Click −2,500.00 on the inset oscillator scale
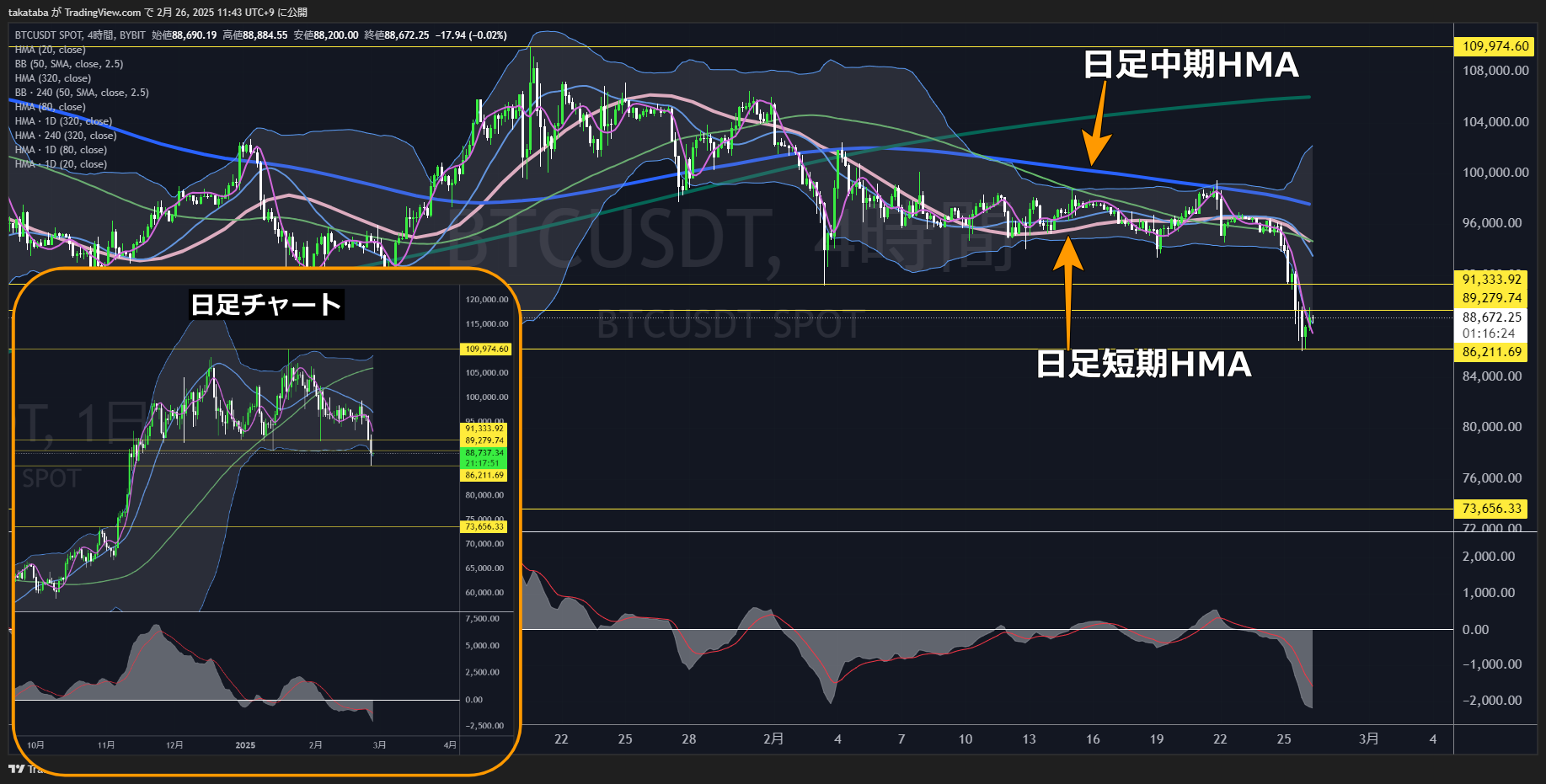Screen dimensions: 1546x784 pos(484,726)
